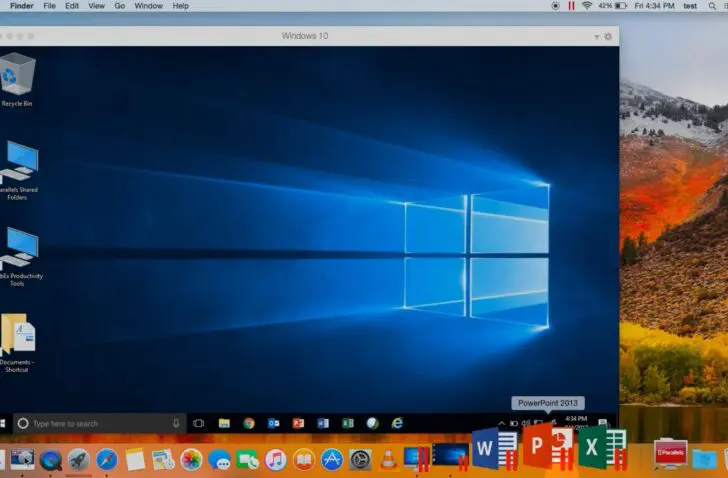
Task: Open VLC cone icon in the Dock
Action: 388,459
